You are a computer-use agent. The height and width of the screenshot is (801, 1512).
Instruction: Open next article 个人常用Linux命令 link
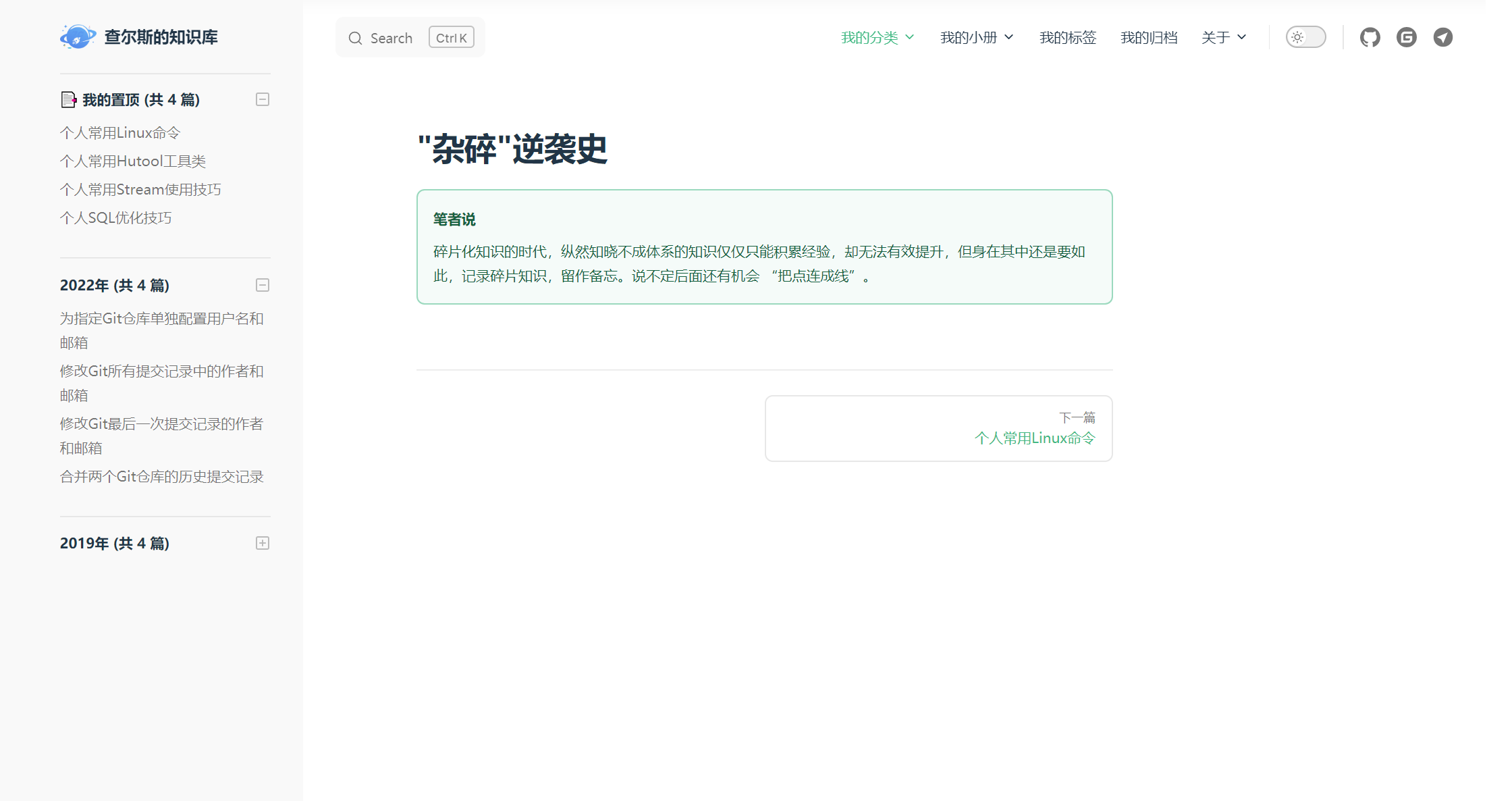pos(1034,438)
